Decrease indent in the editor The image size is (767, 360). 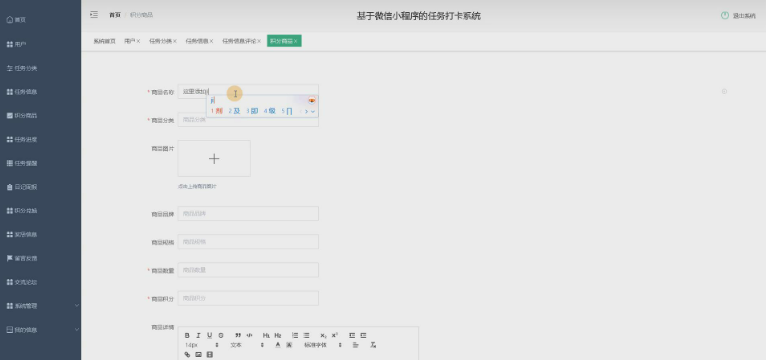[352, 336]
